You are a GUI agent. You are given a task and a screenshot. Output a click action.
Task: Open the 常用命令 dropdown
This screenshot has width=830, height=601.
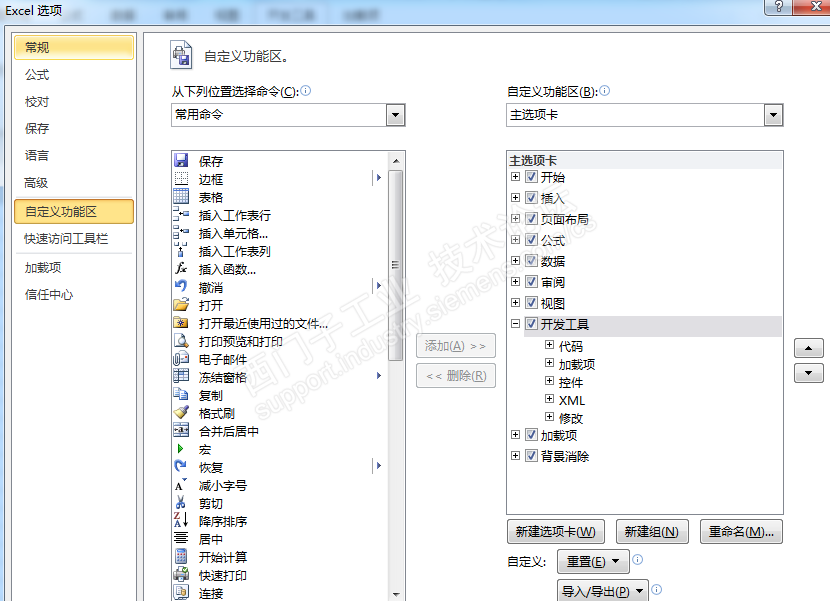[x=395, y=115]
